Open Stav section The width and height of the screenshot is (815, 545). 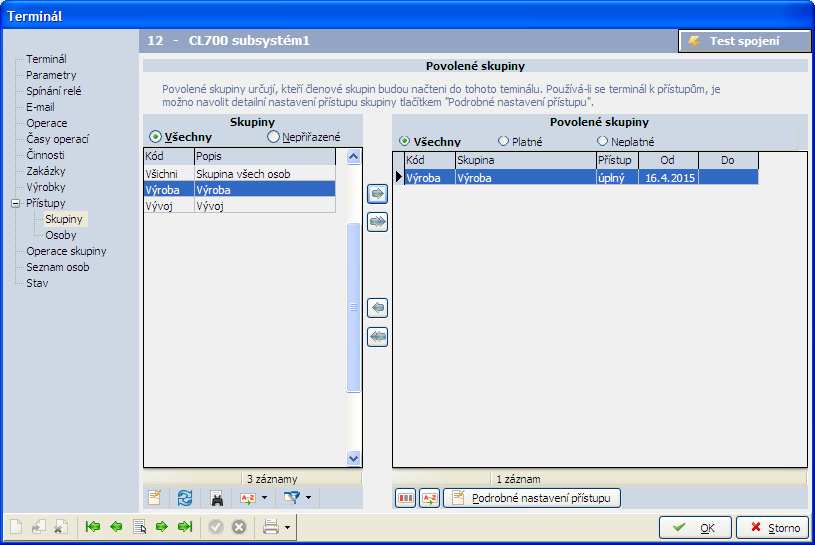pyautogui.click(x=37, y=283)
